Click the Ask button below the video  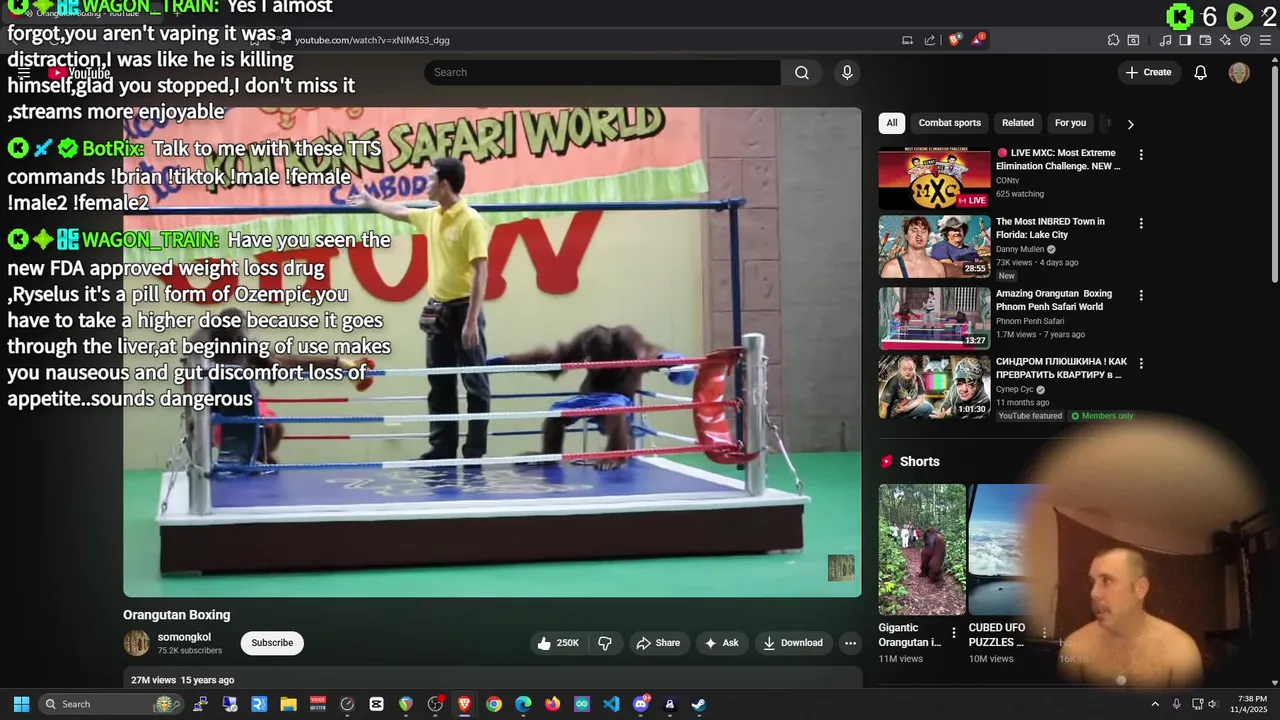[722, 643]
